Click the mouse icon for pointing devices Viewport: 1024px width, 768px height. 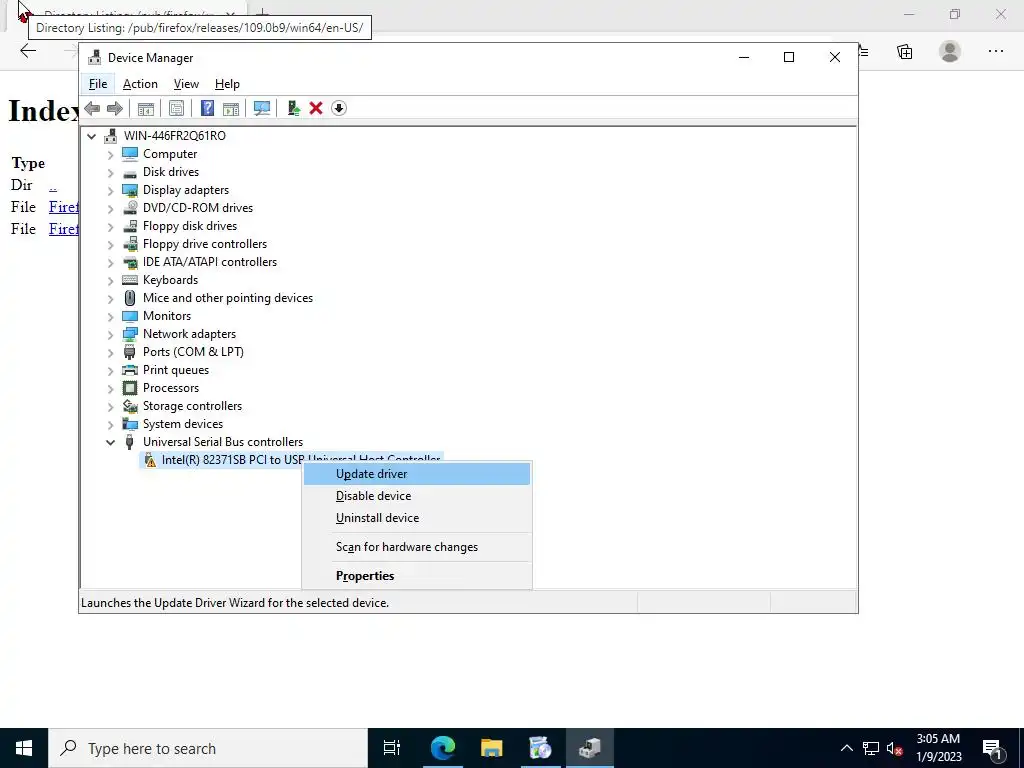tap(130, 298)
